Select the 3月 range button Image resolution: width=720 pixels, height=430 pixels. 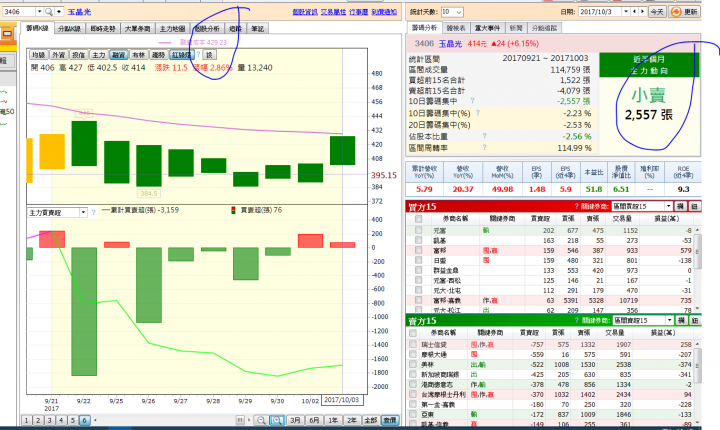(295, 420)
